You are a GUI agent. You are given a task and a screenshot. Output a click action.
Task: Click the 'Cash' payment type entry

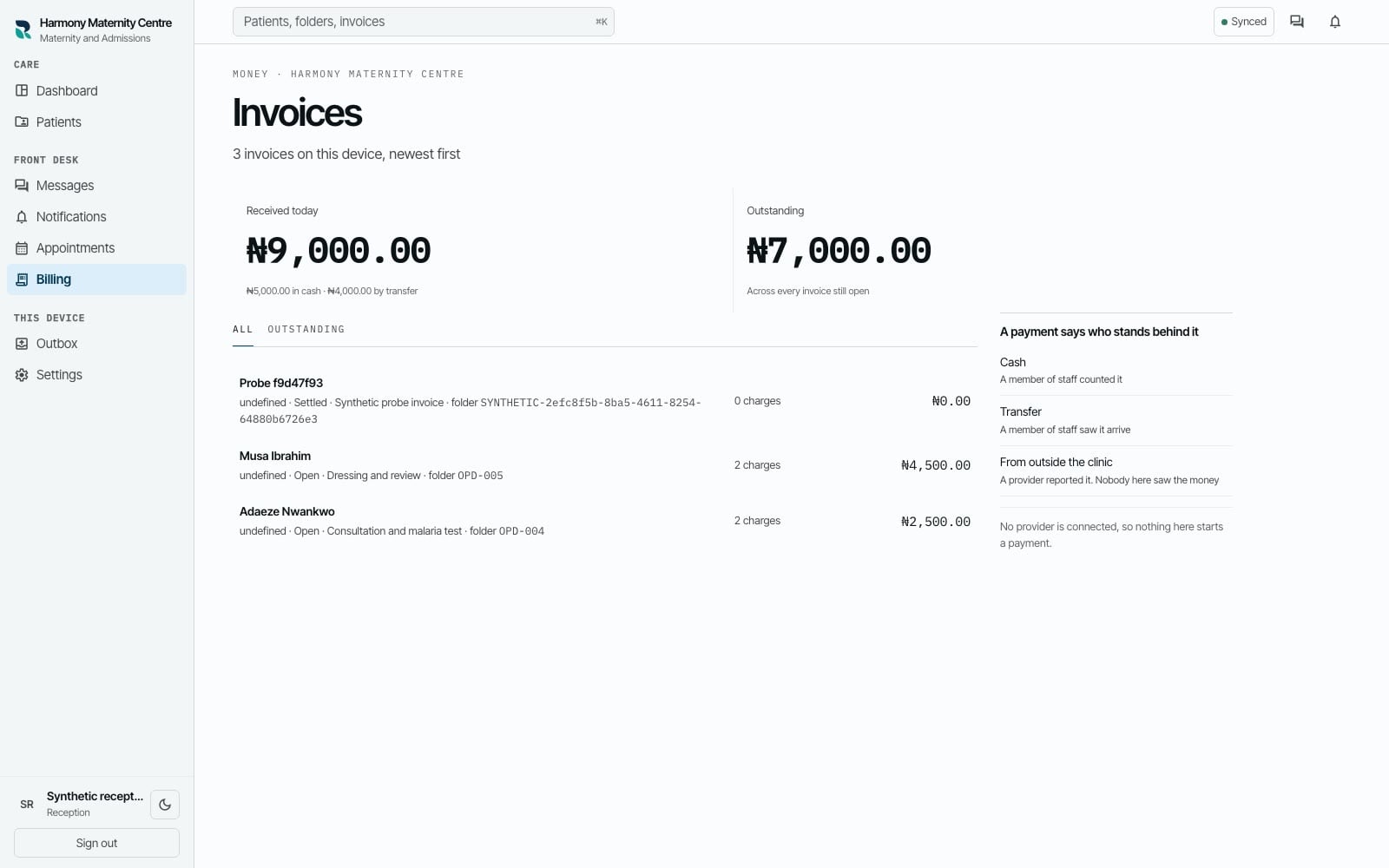[x=1116, y=371]
